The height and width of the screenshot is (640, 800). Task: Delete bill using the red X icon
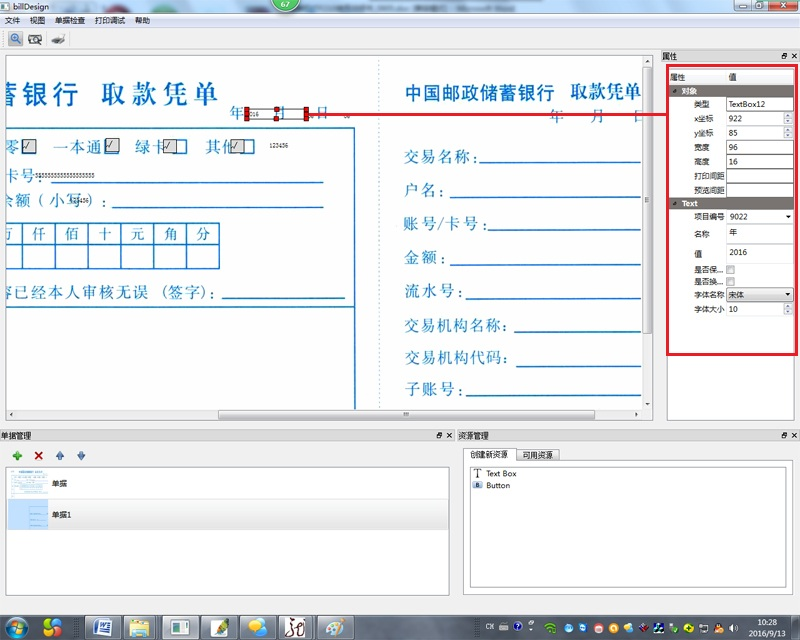pos(39,456)
